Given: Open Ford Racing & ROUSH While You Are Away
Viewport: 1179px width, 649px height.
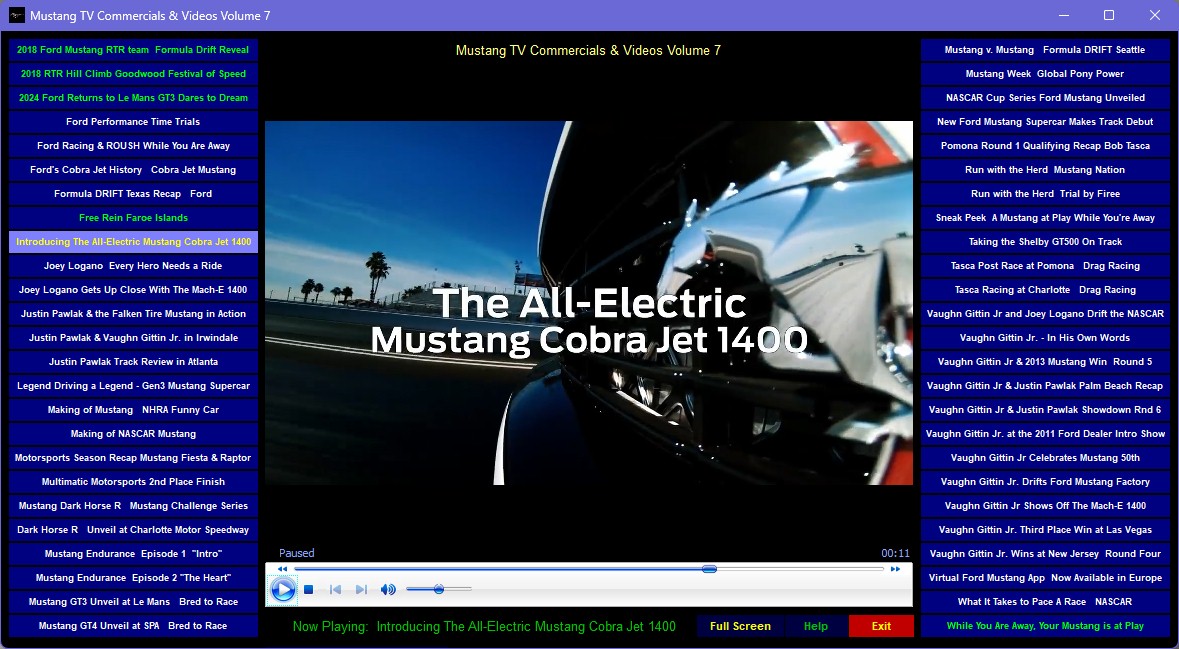Looking at the screenshot, I should [133, 146].
